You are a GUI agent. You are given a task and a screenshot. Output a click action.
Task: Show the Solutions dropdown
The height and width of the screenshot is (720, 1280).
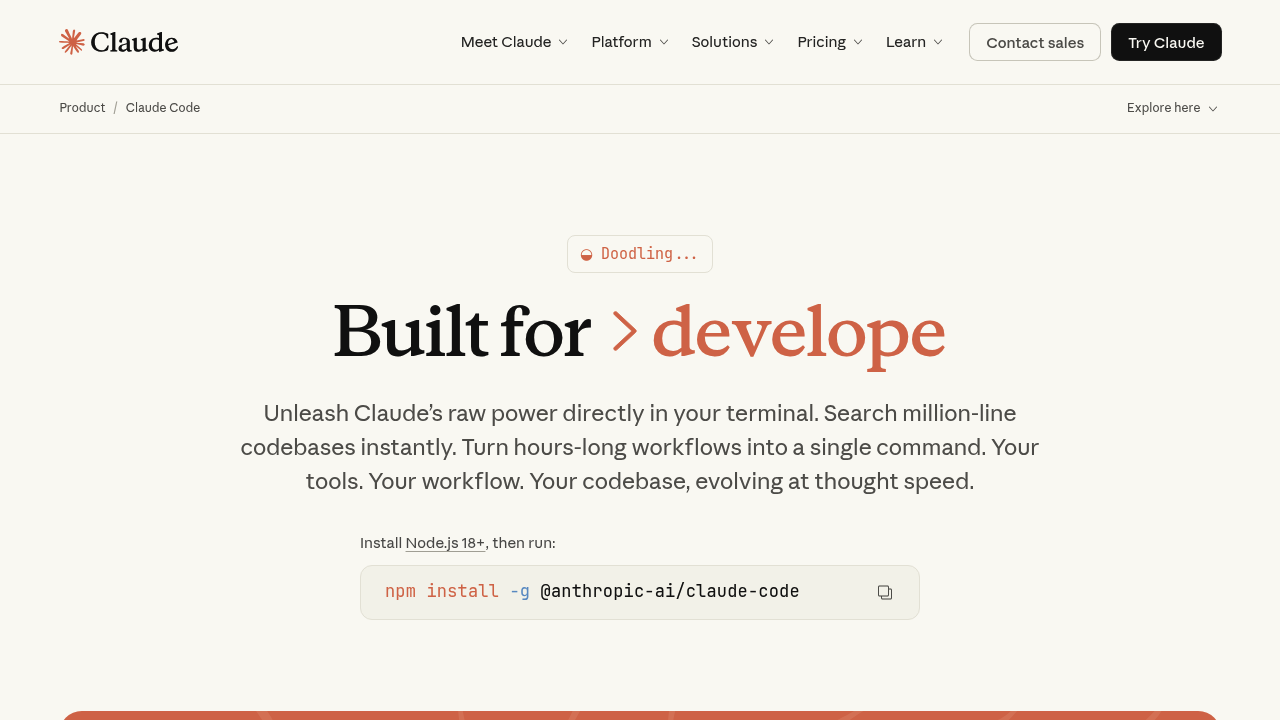[732, 42]
